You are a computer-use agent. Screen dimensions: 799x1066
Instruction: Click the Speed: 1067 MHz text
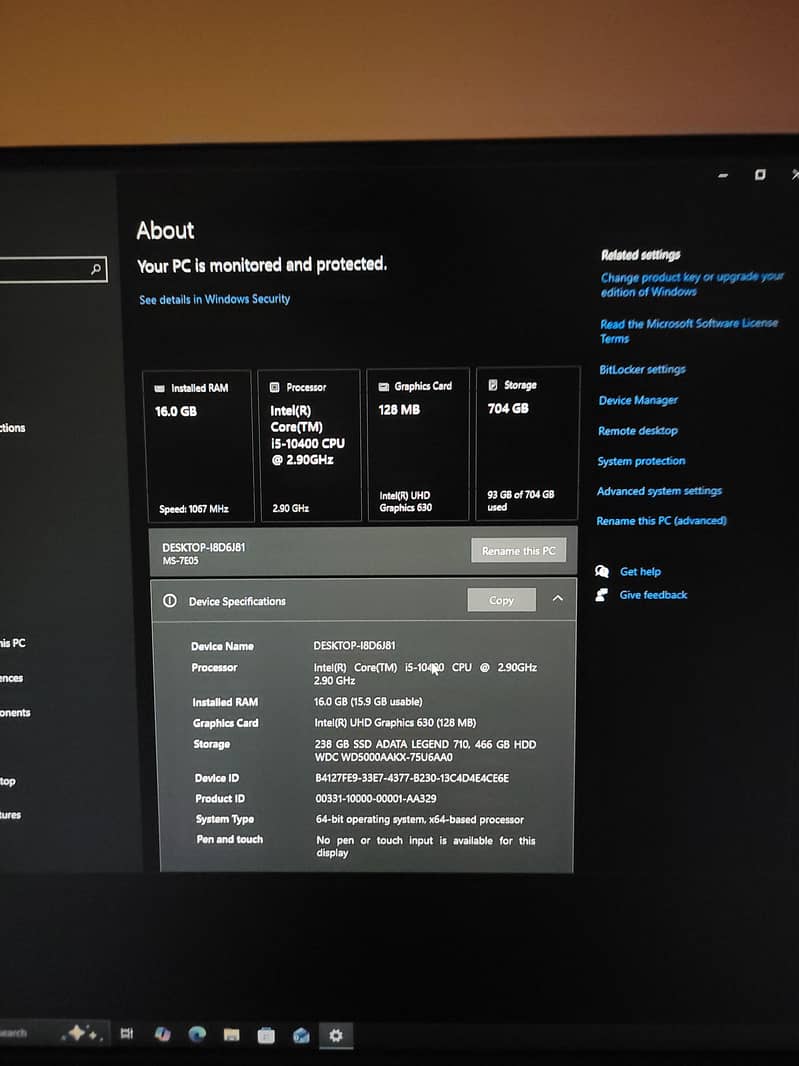(194, 509)
